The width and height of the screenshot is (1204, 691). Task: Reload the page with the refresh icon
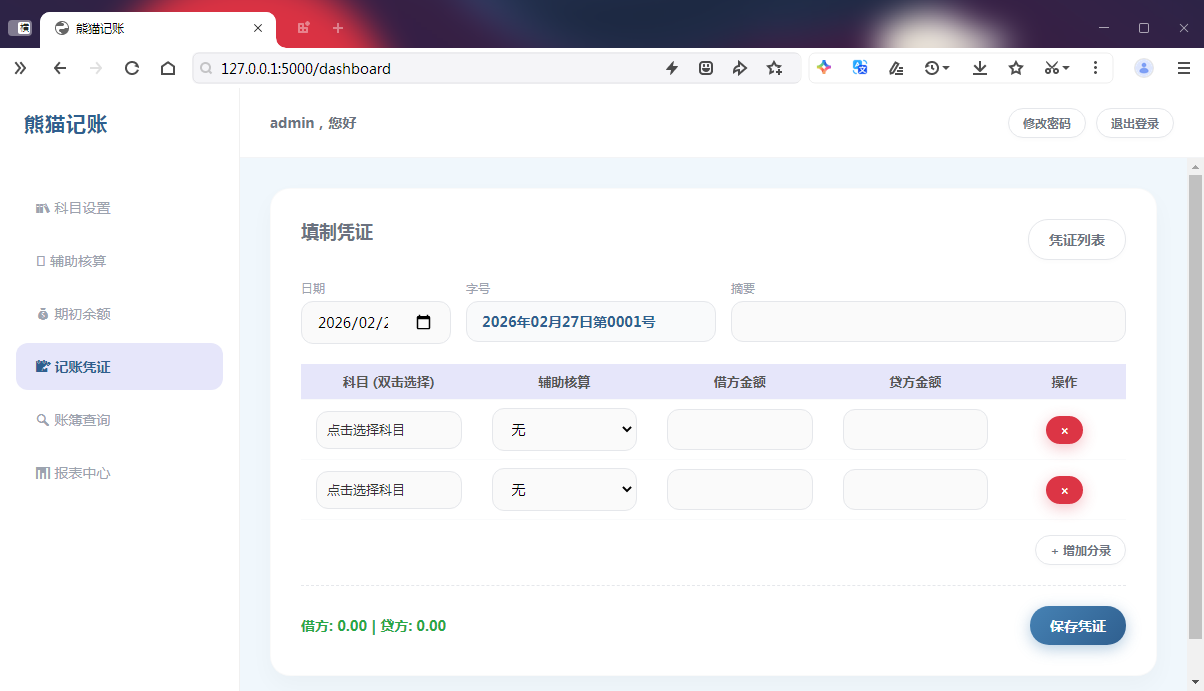[x=131, y=68]
